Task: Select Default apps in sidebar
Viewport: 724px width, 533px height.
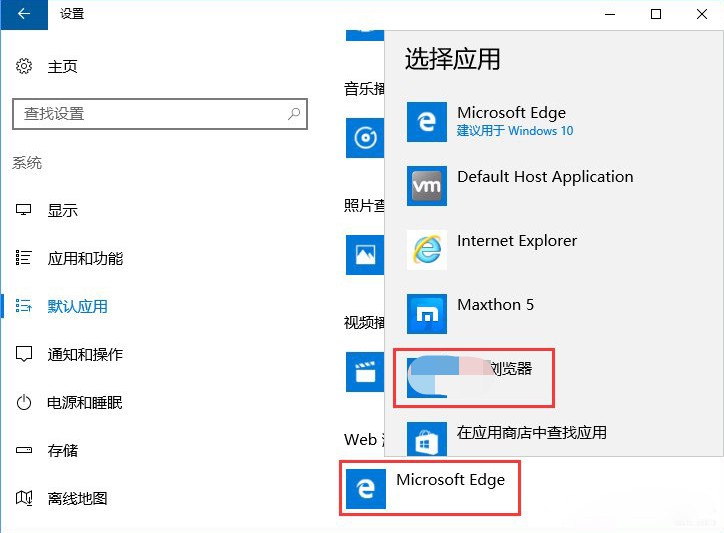Action: tap(77, 306)
